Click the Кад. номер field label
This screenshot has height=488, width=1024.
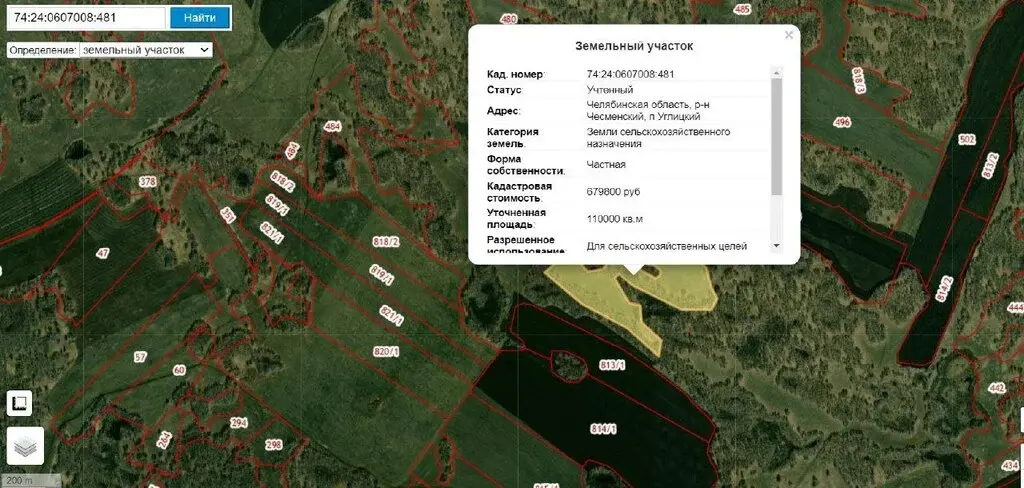[515, 74]
